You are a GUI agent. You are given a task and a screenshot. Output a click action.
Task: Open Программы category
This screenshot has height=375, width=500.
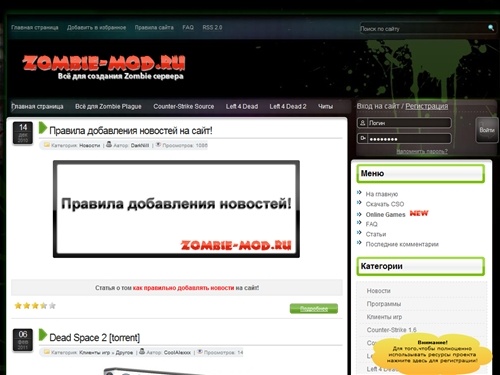(x=384, y=304)
